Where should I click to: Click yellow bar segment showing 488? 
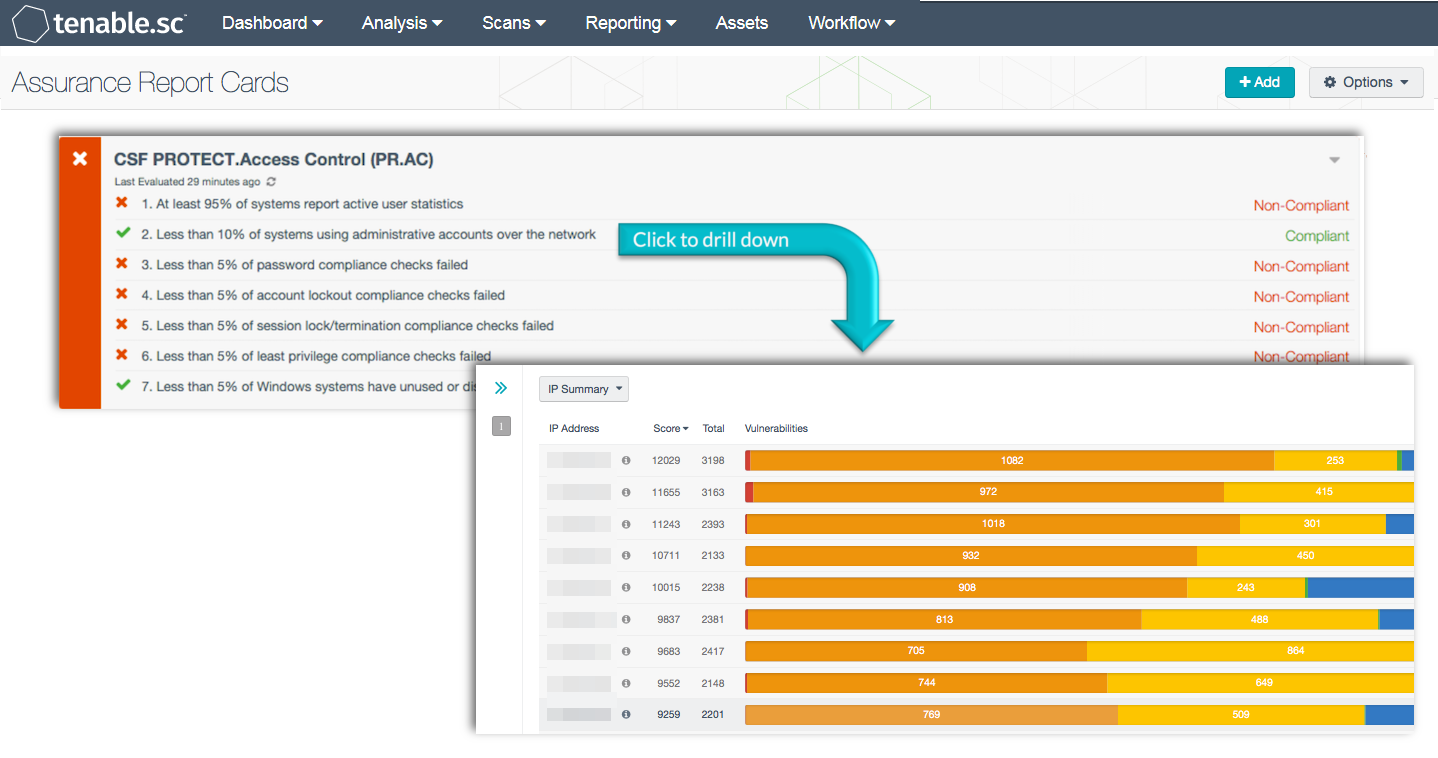1259,620
